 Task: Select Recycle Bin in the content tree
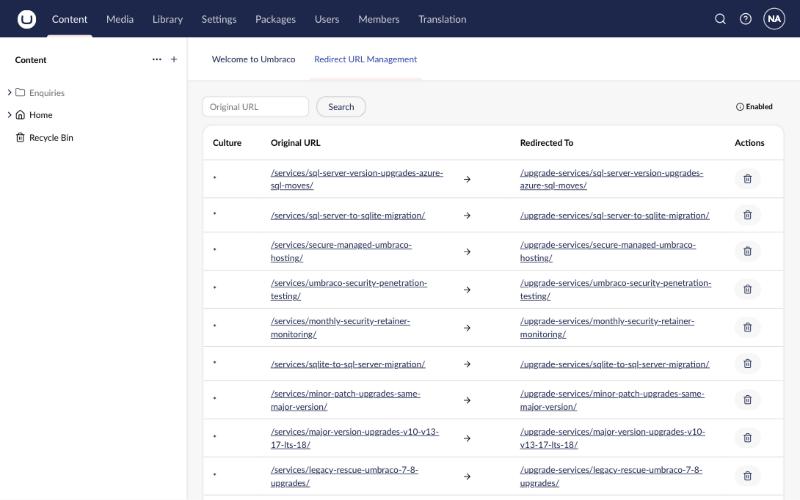click(x=51, y=138)
